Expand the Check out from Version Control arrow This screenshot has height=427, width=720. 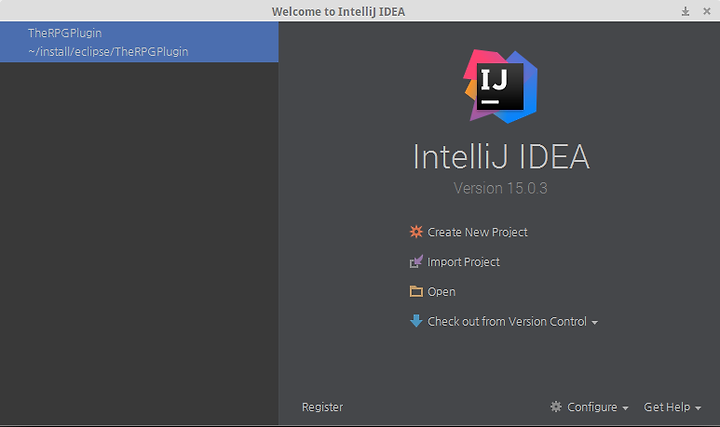[595, 322]
